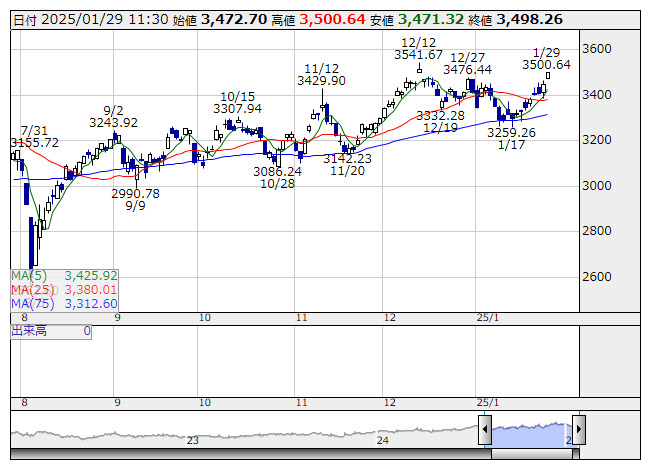653x470 pixels.
Task: Click the date 2025/01/29 11:30 in header
Action: coord(105,19)
